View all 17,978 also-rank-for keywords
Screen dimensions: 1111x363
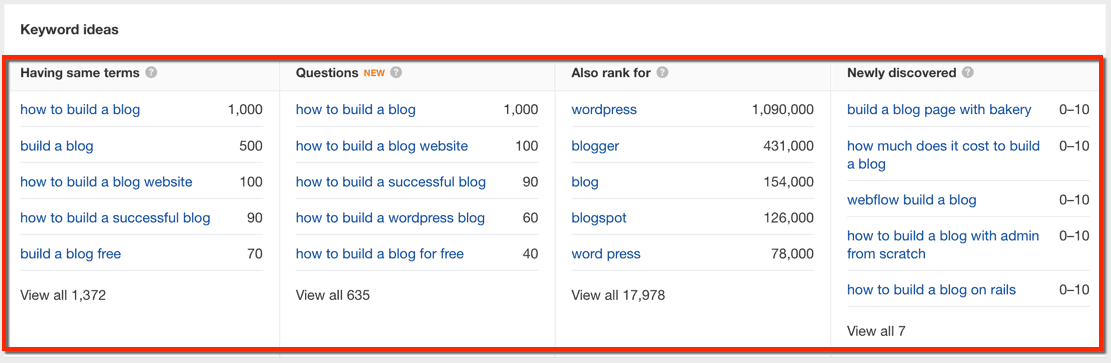[618, 295]
